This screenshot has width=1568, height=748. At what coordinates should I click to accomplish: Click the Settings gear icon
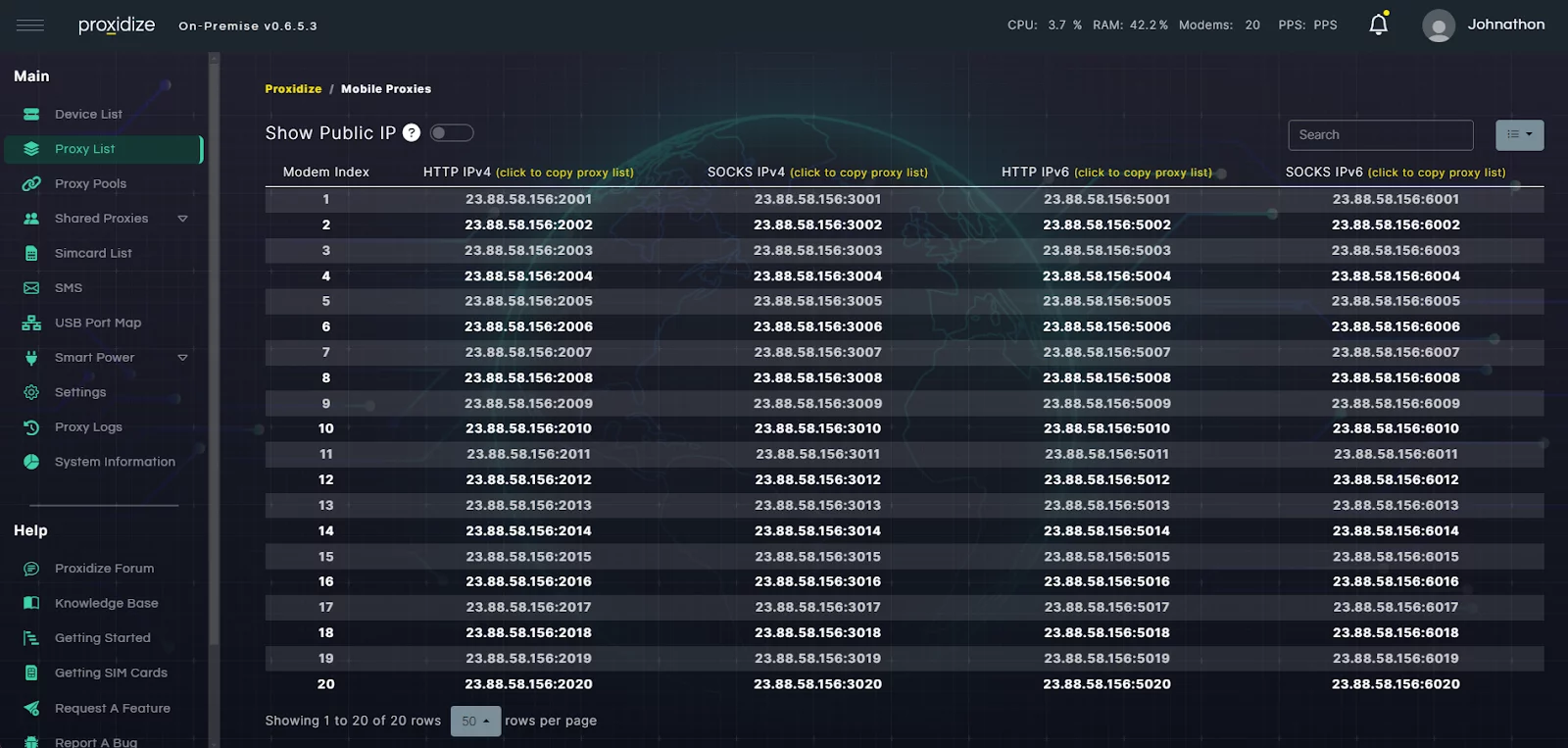point(31,392)
